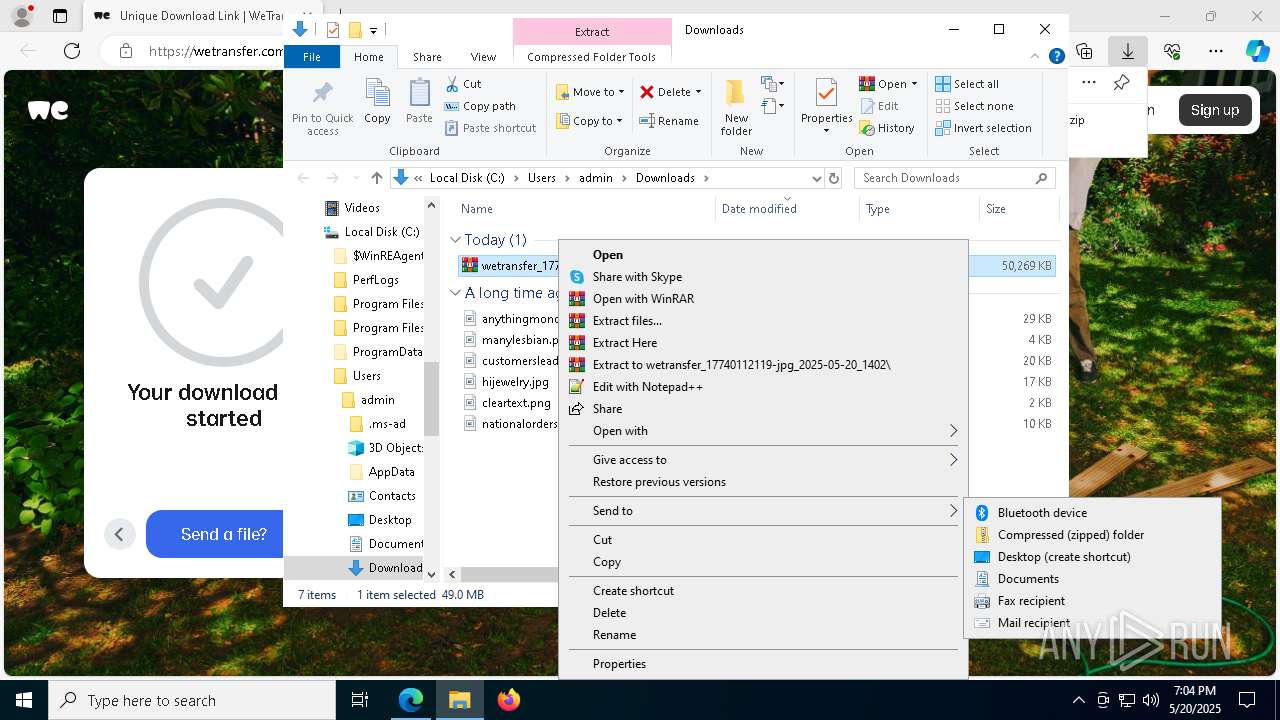Click Edge Settings and more ellipsis
The image size is (1280, 720).
pyautogui.click(x=1216, y=51)
